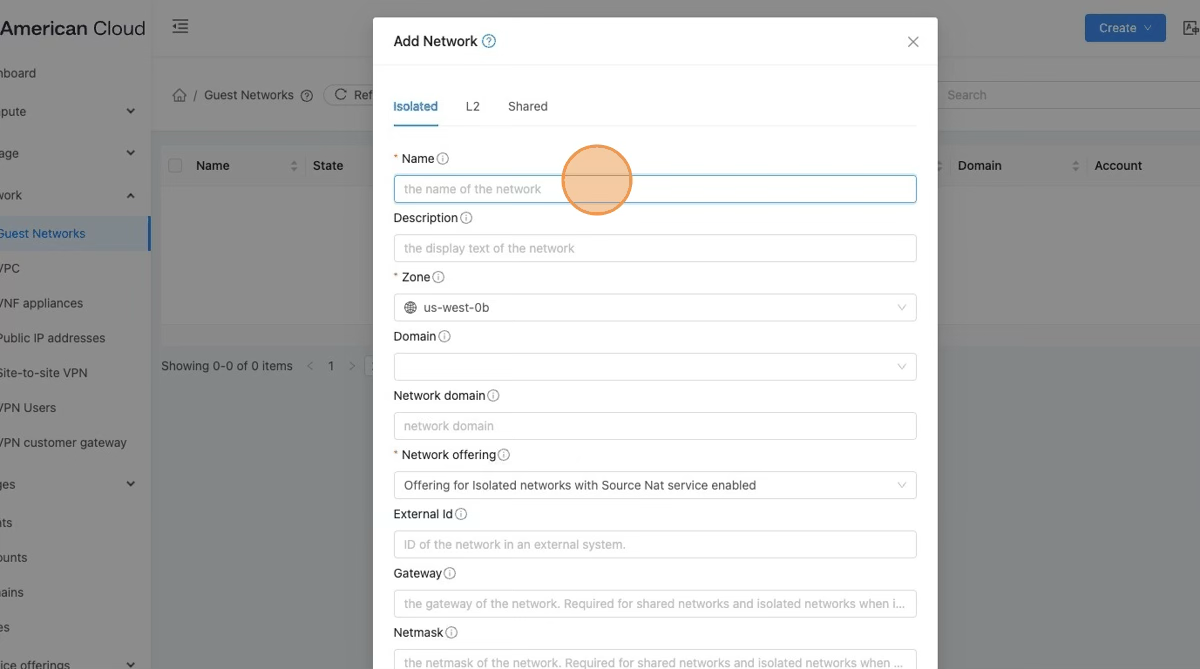Click the Description text field
The height and width of the screenshot is (669, 1200).
(x=655, y=248)
